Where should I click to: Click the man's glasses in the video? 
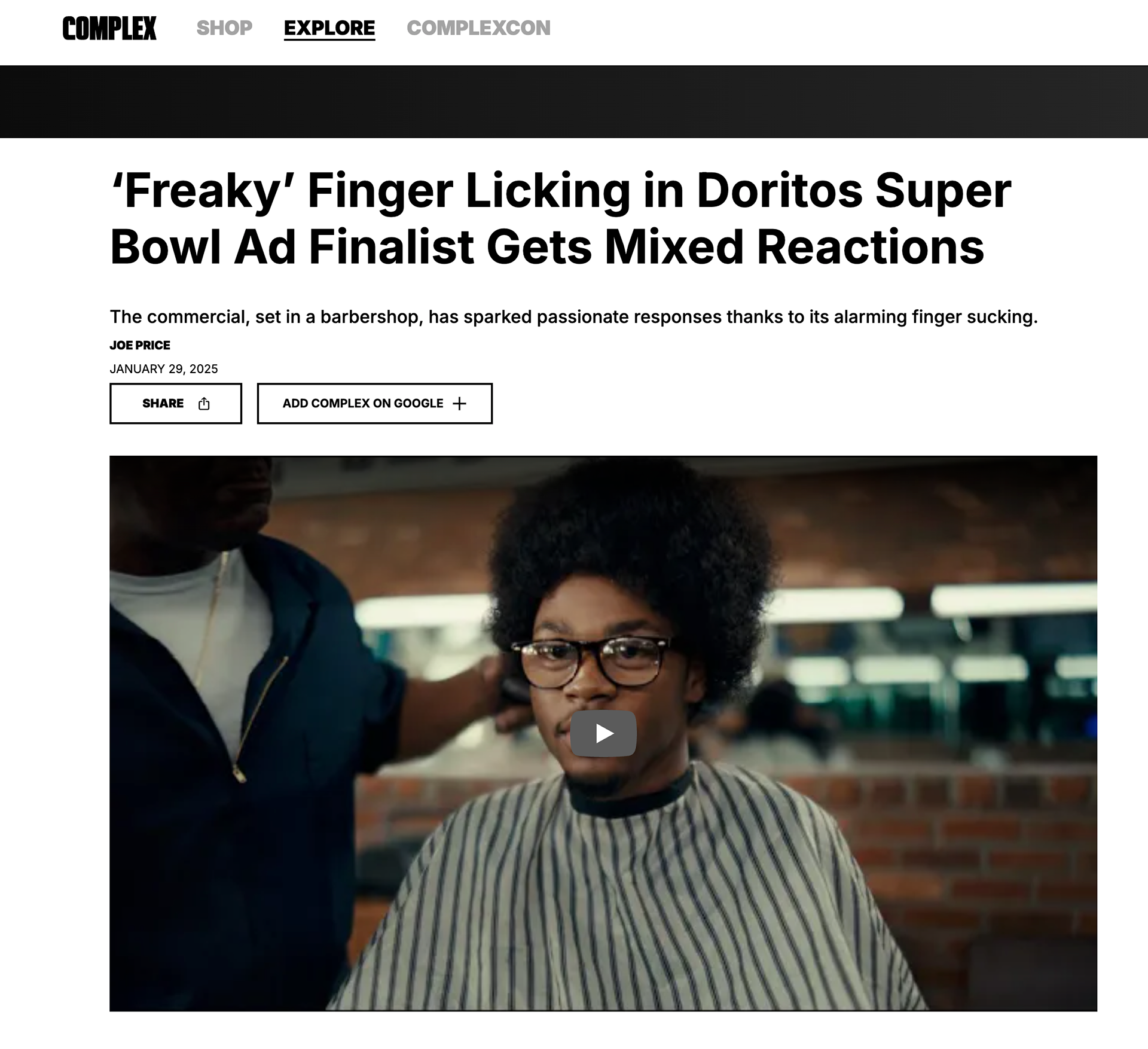[x=593, y=661]
